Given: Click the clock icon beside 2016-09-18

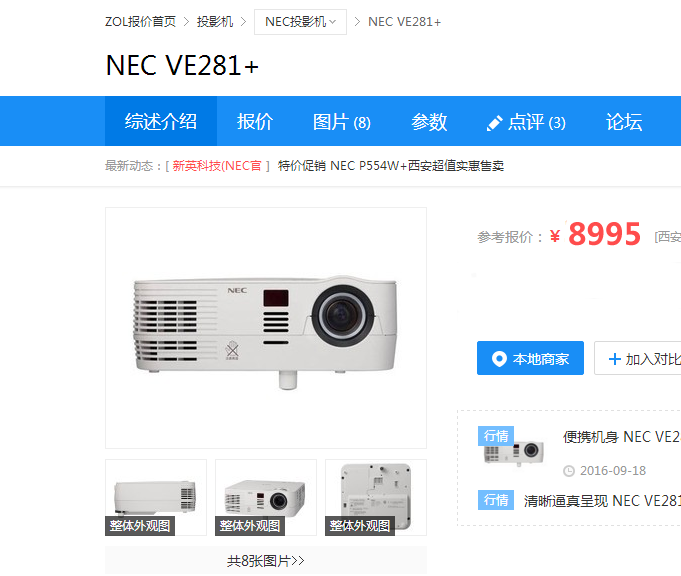Looking at the screenshot, I should 569,471.
